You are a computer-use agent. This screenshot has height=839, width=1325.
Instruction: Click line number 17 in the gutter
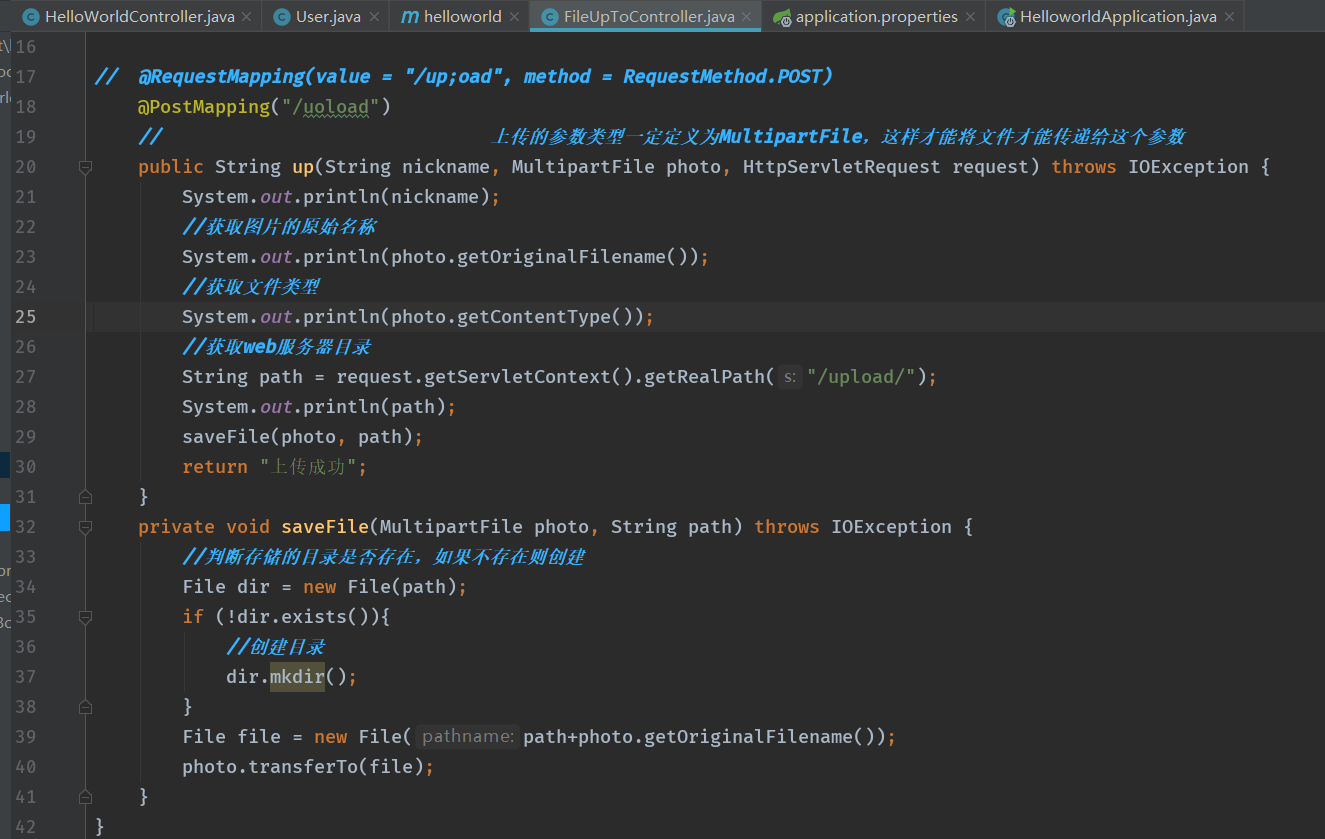click(x=26, y=77)
